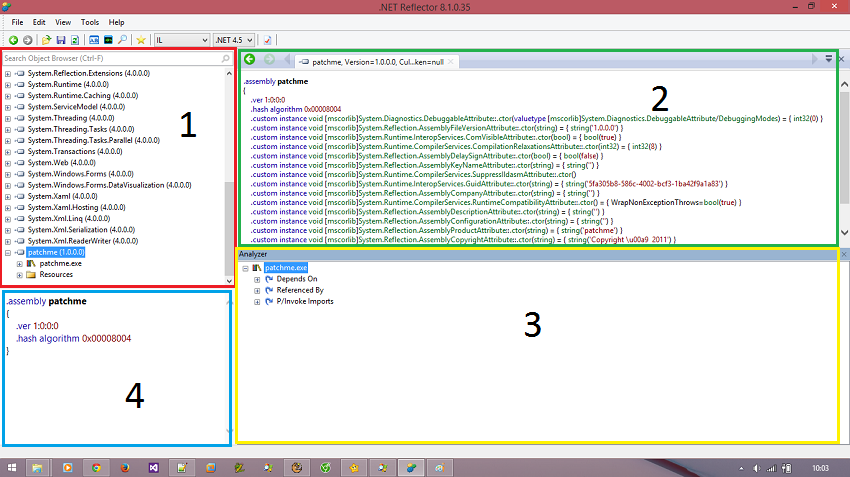Image resolution: width=850 pixels, height=477 pixels.
Task: Select System.Xaml.Hosting (4.0.0.0)
Action: point(76,208)
